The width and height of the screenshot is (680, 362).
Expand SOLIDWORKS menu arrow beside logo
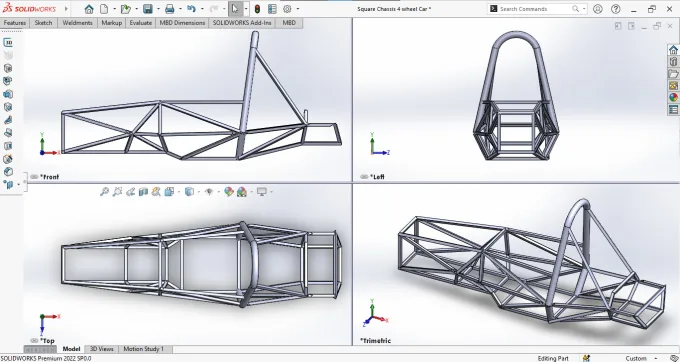66,9
